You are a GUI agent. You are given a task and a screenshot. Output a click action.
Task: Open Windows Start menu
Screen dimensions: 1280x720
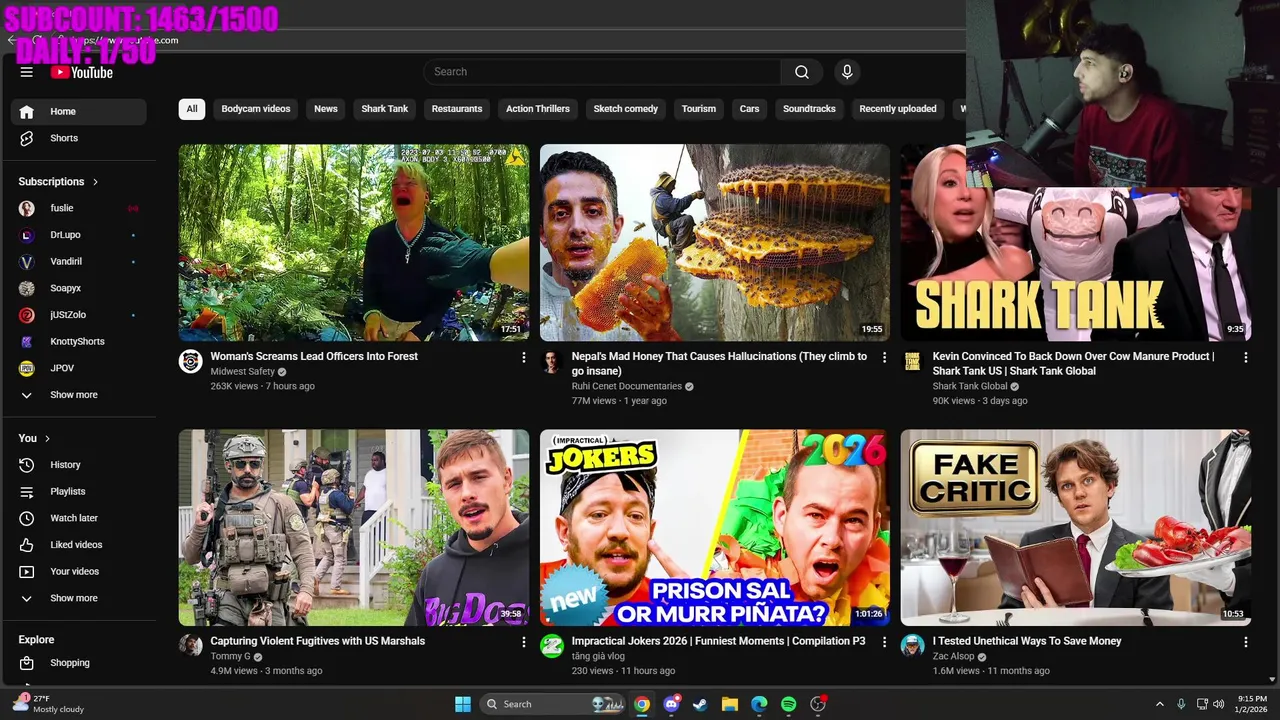(463, 704)
